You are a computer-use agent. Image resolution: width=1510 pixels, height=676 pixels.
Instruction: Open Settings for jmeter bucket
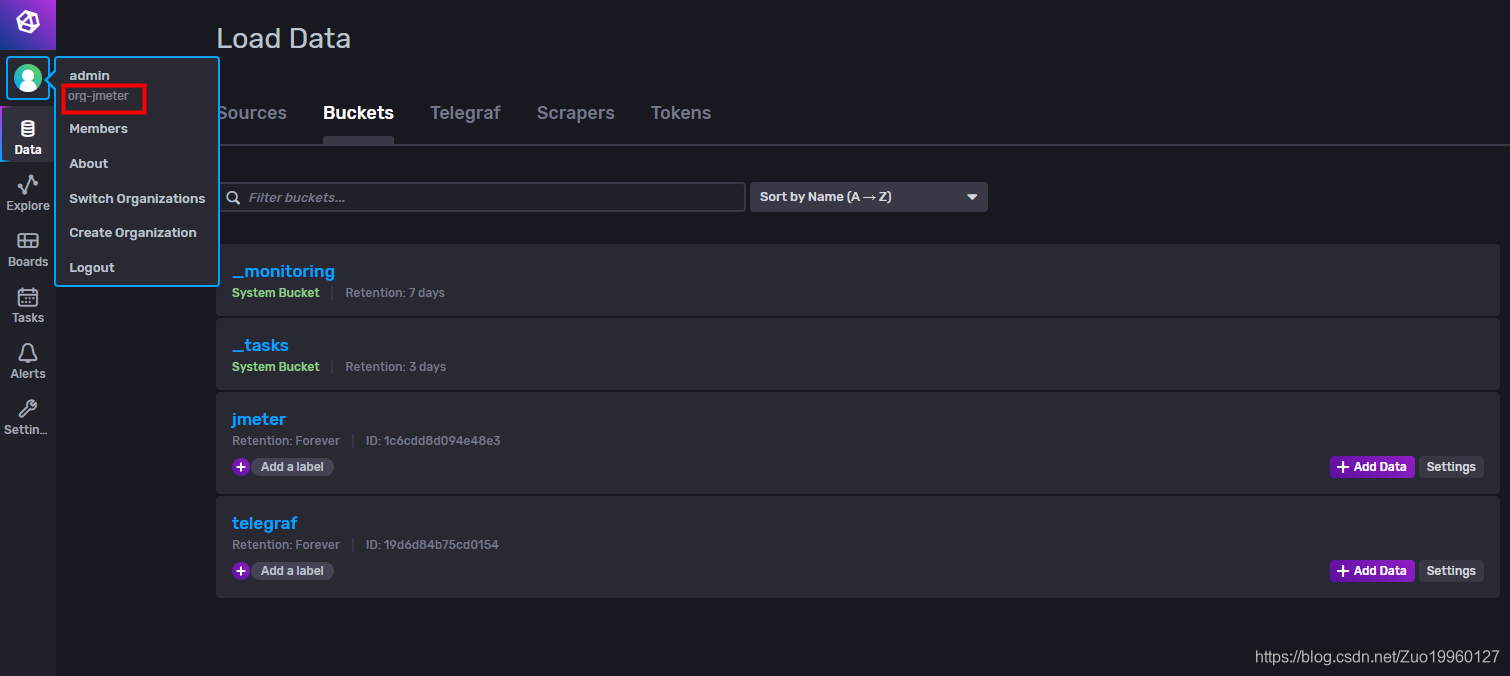[x=1451, y=467]
